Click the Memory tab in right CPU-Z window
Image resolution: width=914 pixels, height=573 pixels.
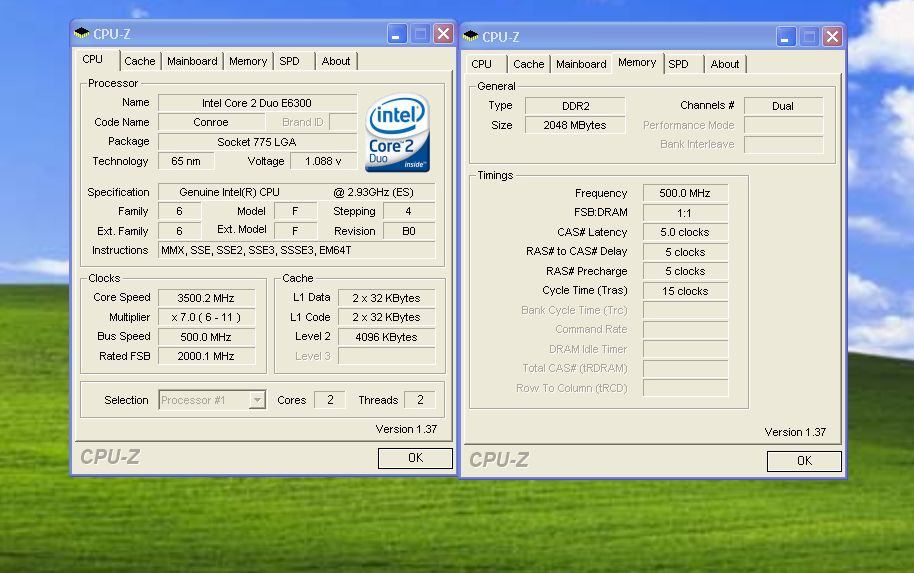point(637,62)
